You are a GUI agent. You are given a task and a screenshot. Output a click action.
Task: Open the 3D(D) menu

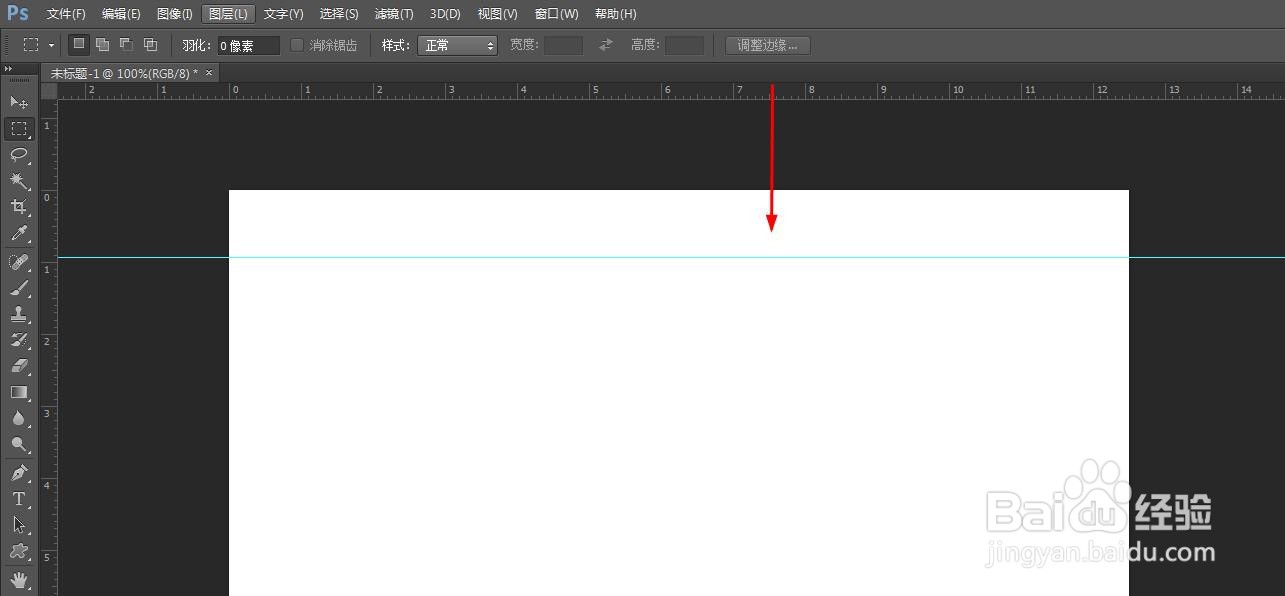(445, 14)
